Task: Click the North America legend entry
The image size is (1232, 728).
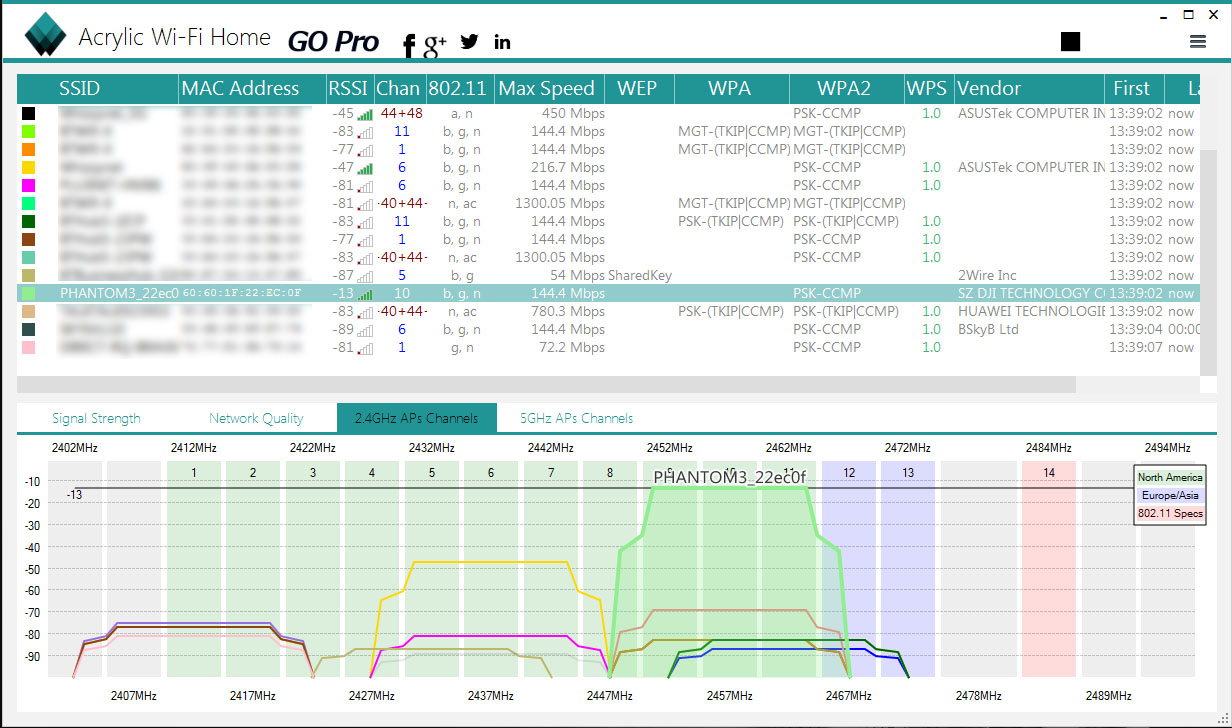Action: pos(1169,478)
